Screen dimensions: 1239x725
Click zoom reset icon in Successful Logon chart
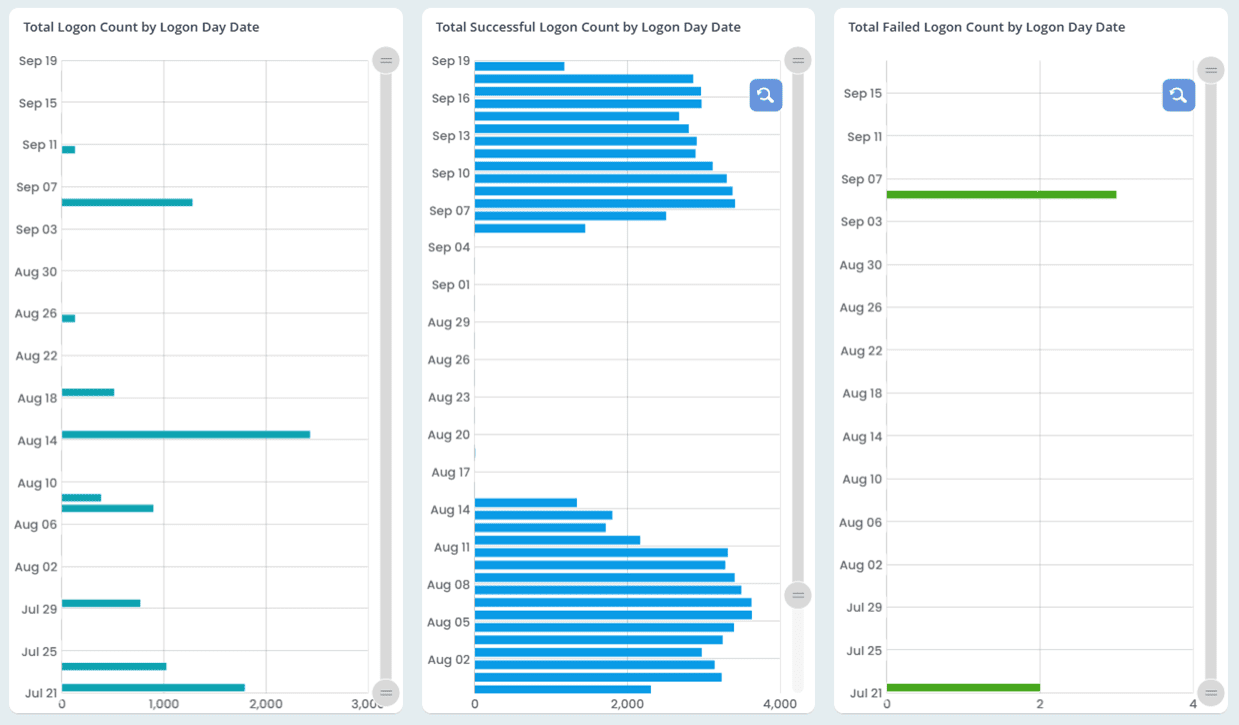[x=765, y=95]
